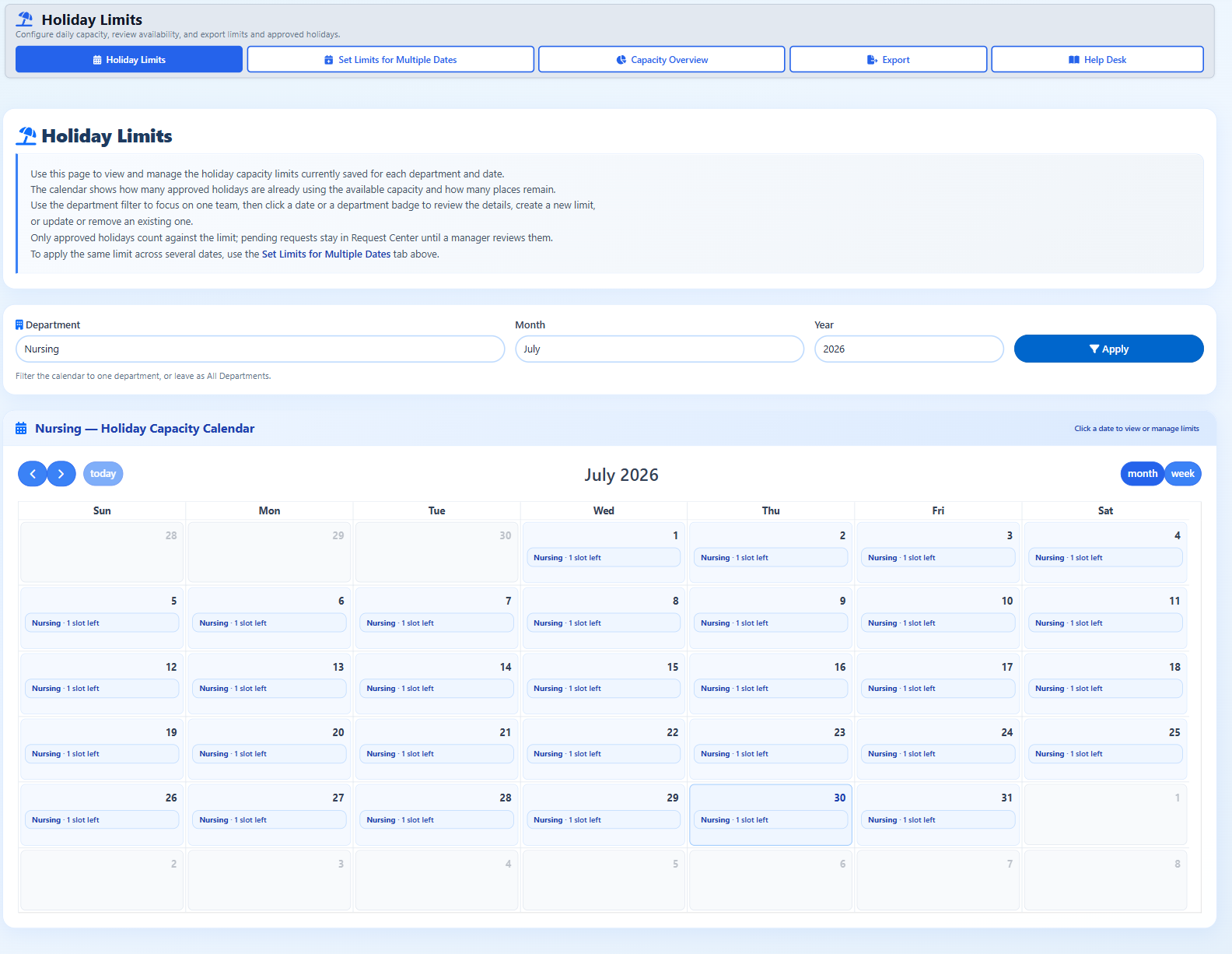Open the Nursing badge on July 19
The width and height of the screenshot is (1232, 954).
102,754
